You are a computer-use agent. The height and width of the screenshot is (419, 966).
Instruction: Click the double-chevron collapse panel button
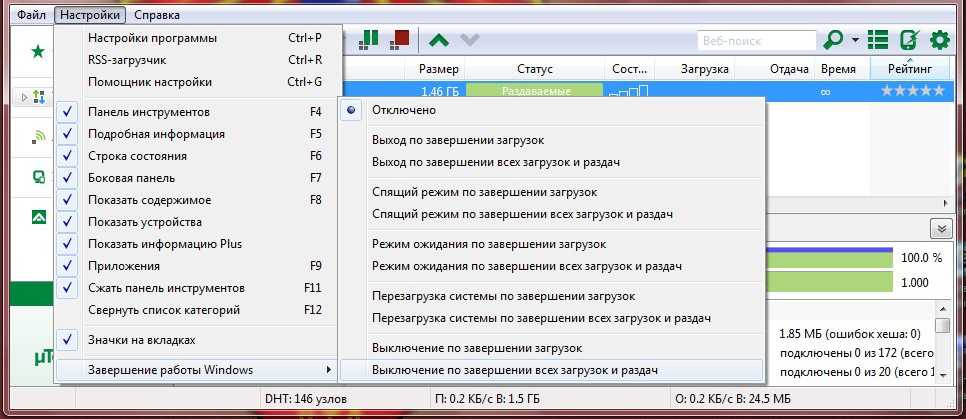tap(939, 228)
